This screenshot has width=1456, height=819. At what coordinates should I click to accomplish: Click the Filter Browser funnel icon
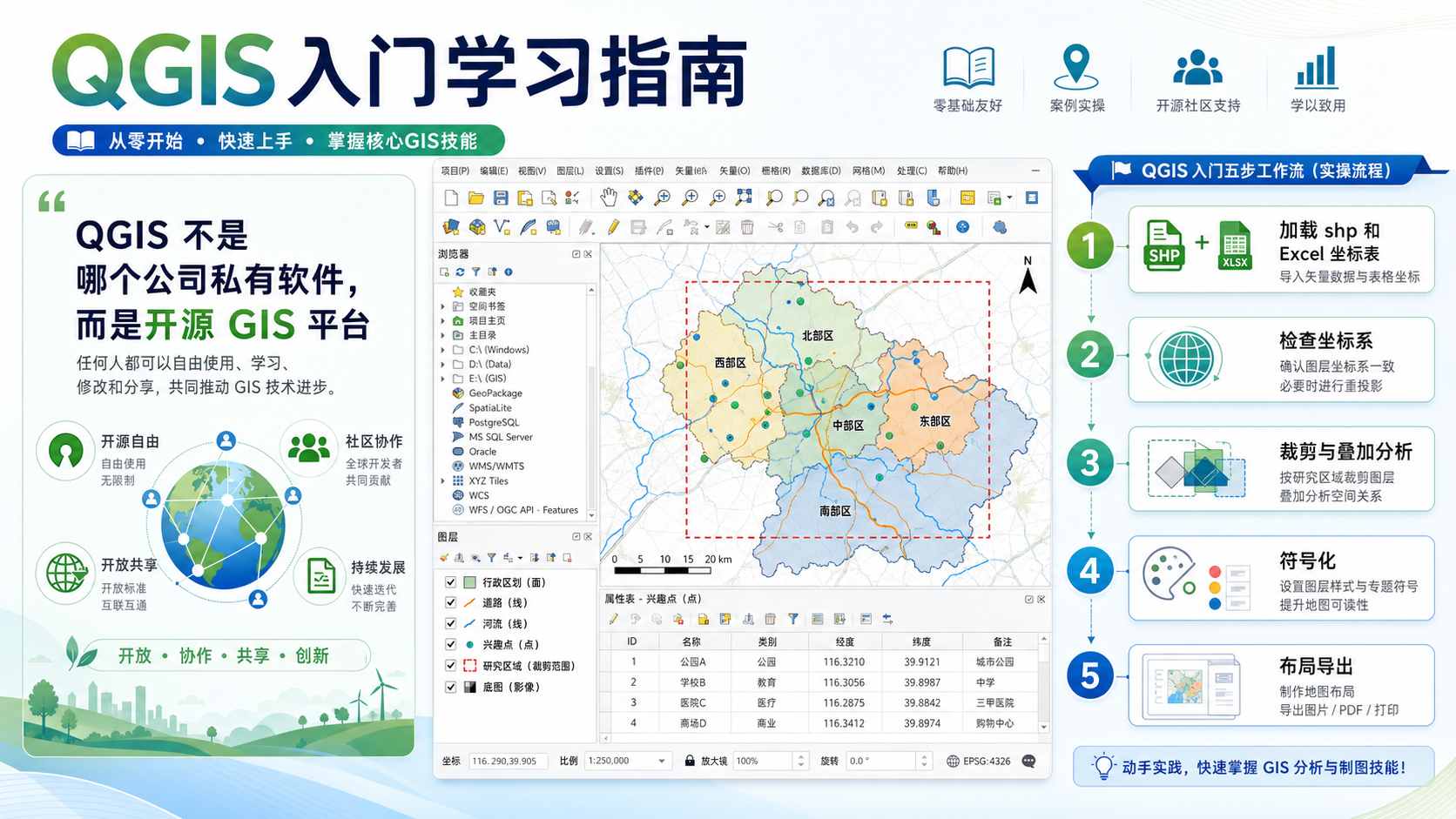pyautogui.click(x=475, y=272)
